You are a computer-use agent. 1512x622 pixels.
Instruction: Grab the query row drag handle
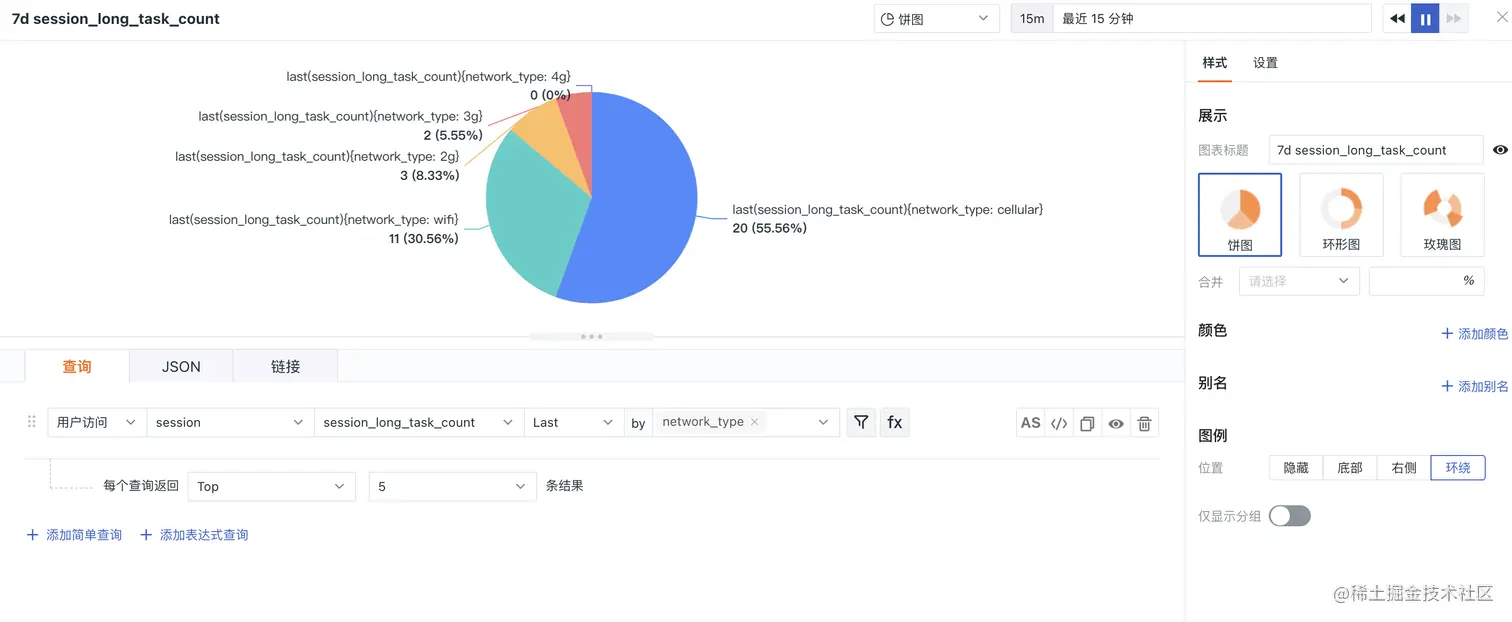pos(32,422)
